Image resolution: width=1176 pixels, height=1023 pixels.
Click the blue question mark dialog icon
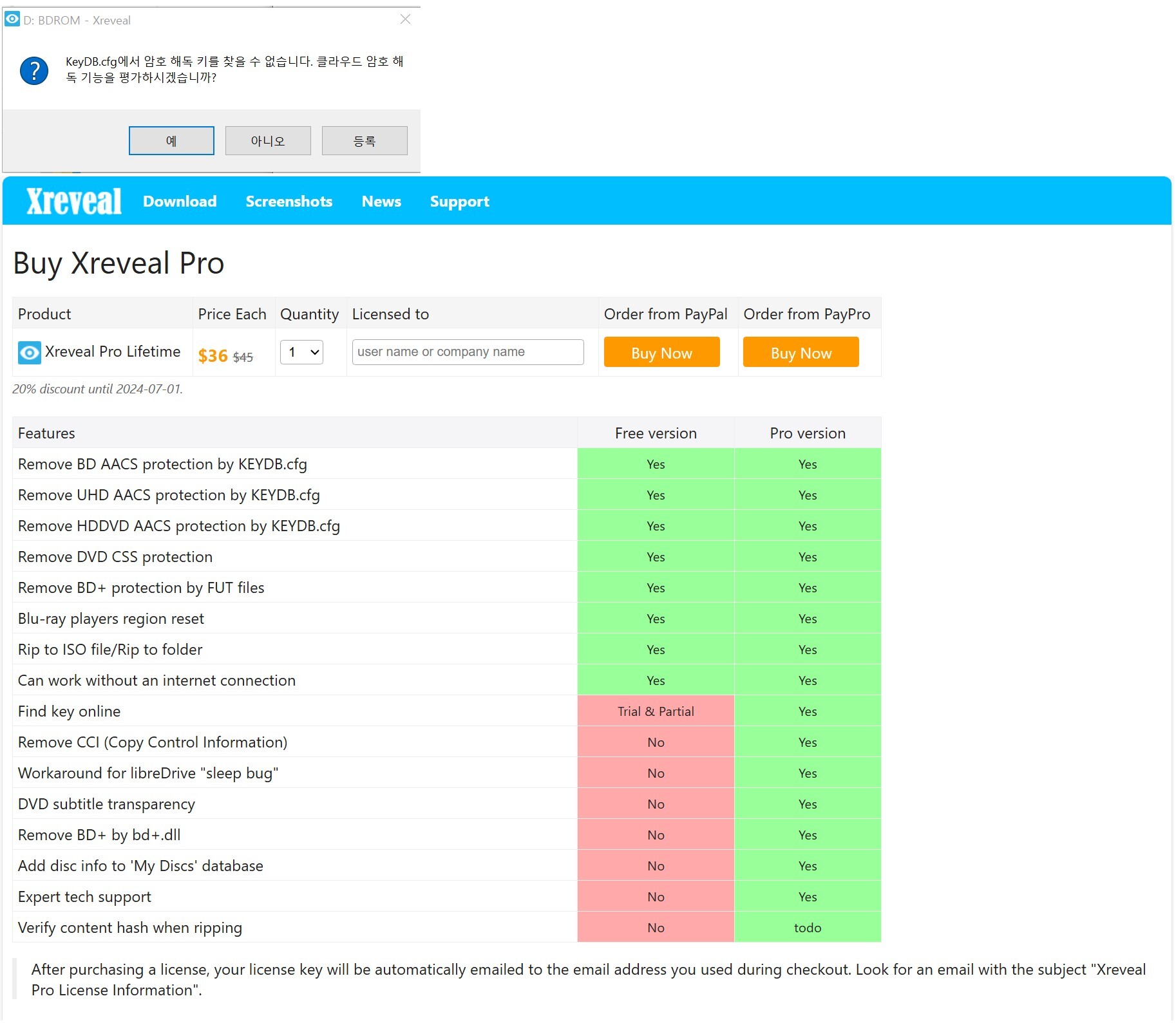coord(34,71)
